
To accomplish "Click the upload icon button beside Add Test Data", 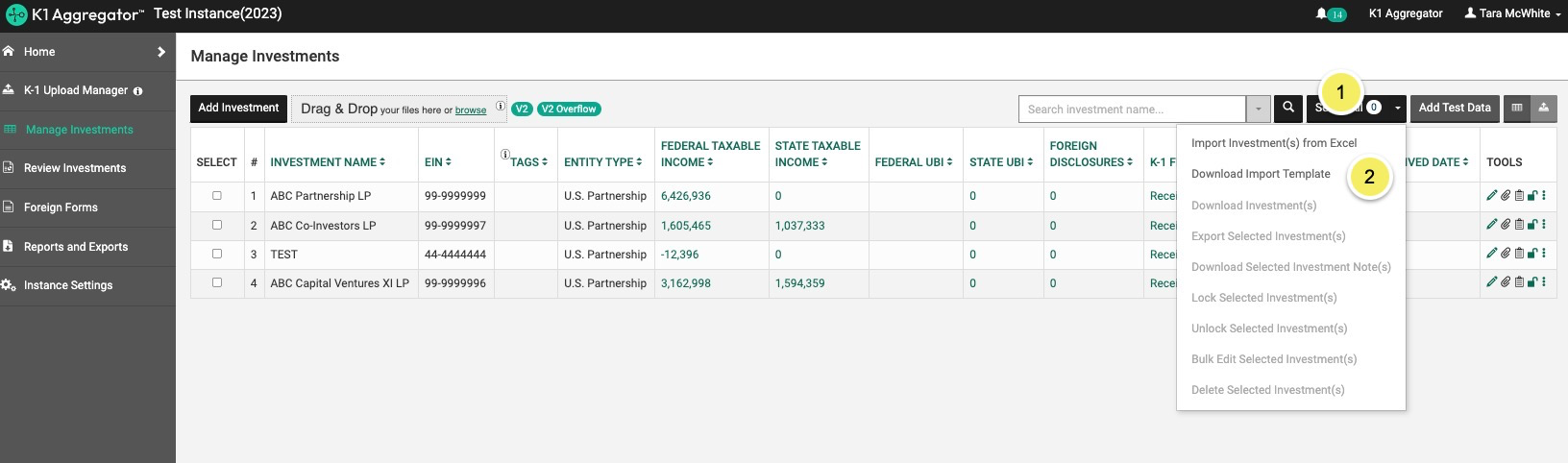I will [x=1543, y=109].
